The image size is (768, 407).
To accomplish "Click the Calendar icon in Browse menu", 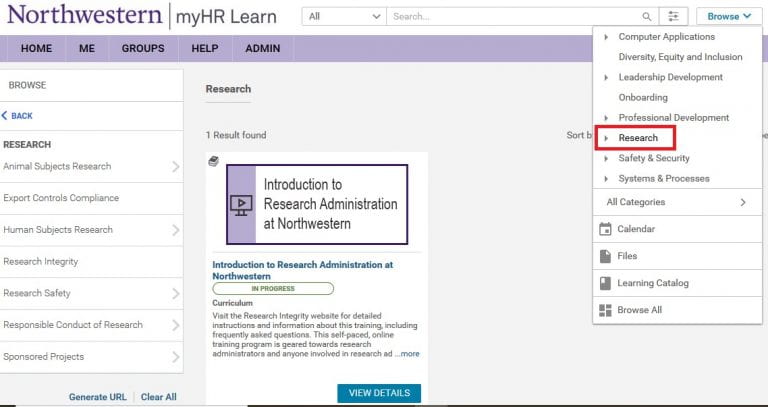I will [605, 229].
